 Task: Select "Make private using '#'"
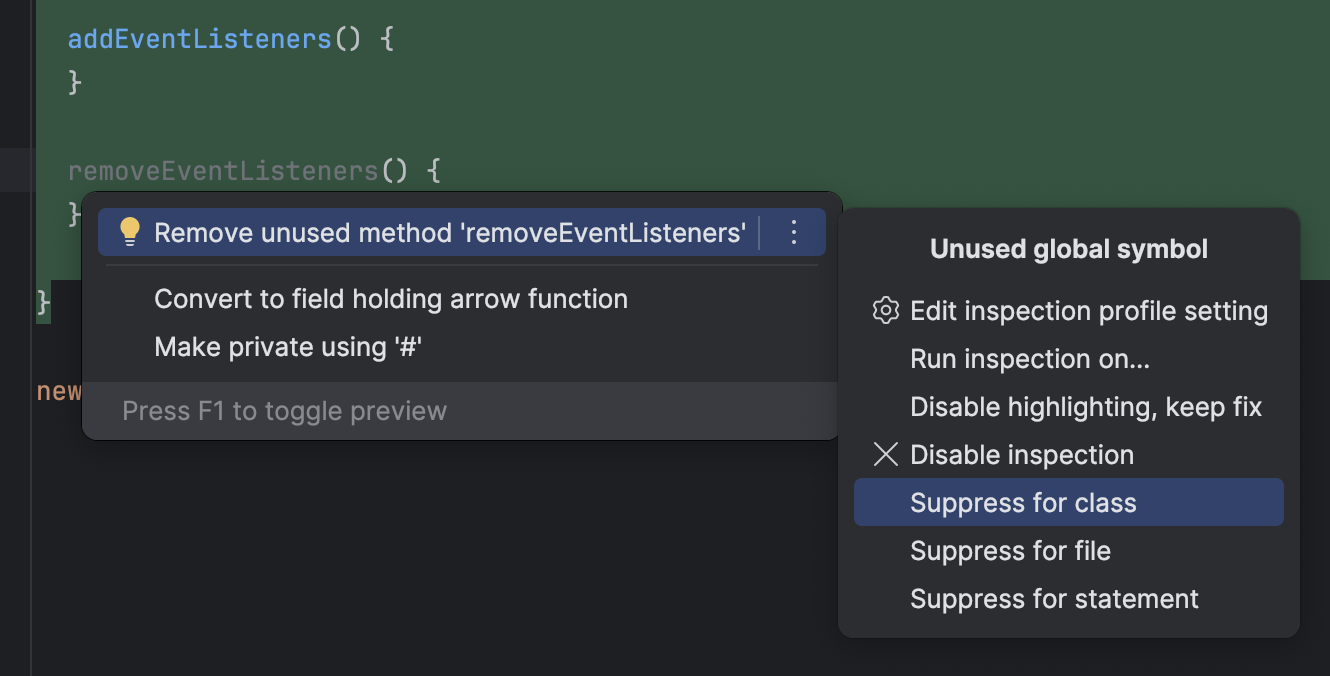(288, 346)
